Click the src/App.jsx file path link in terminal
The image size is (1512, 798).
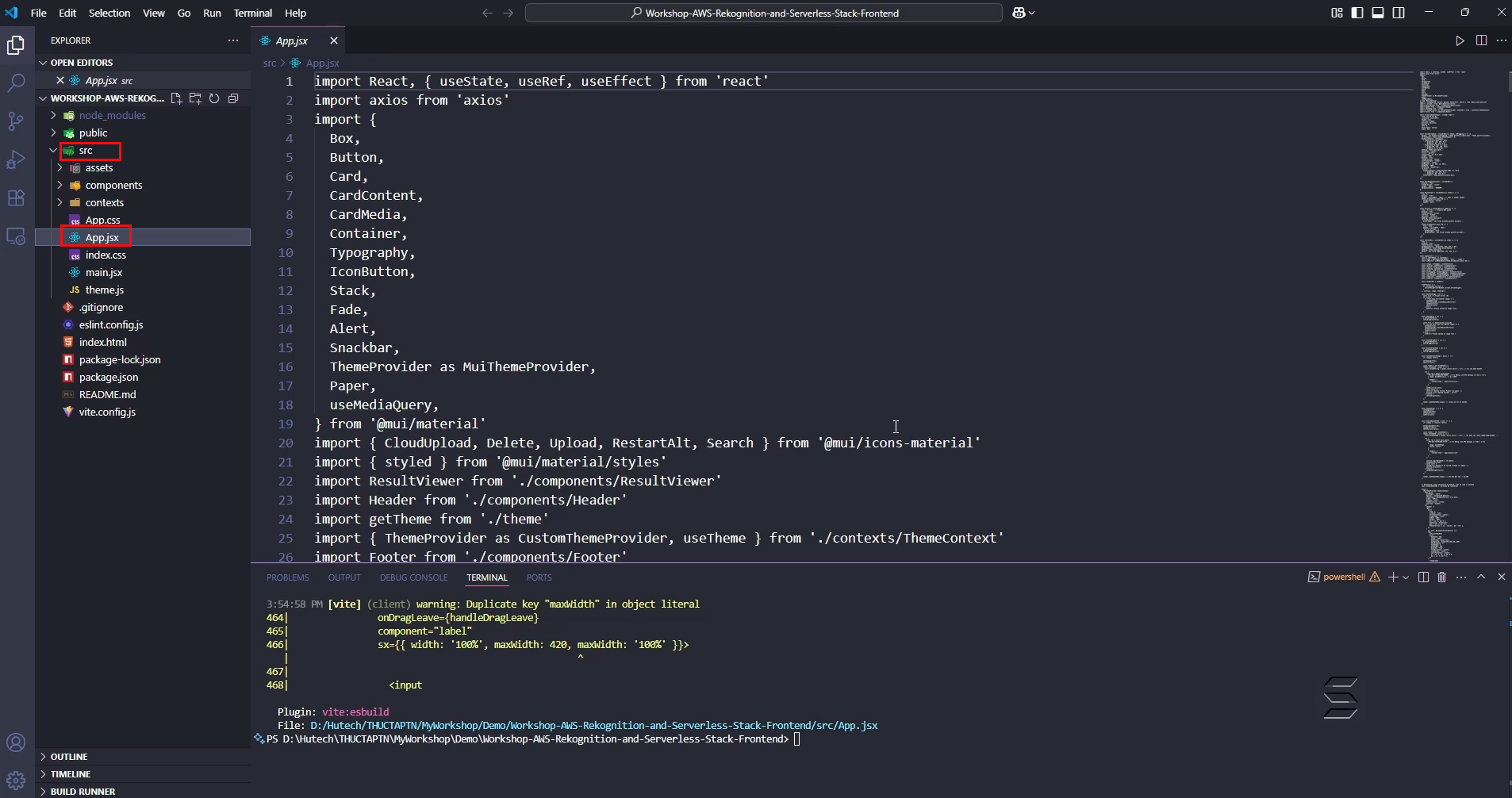point(593,725)
